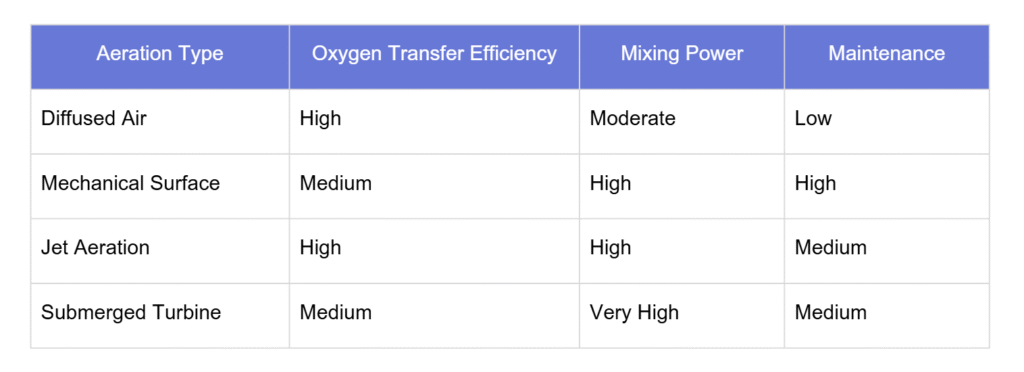Click Diffused Air's High oxygen efficiency cell
Screen dimensions: 1024x372
coord(434,121)
